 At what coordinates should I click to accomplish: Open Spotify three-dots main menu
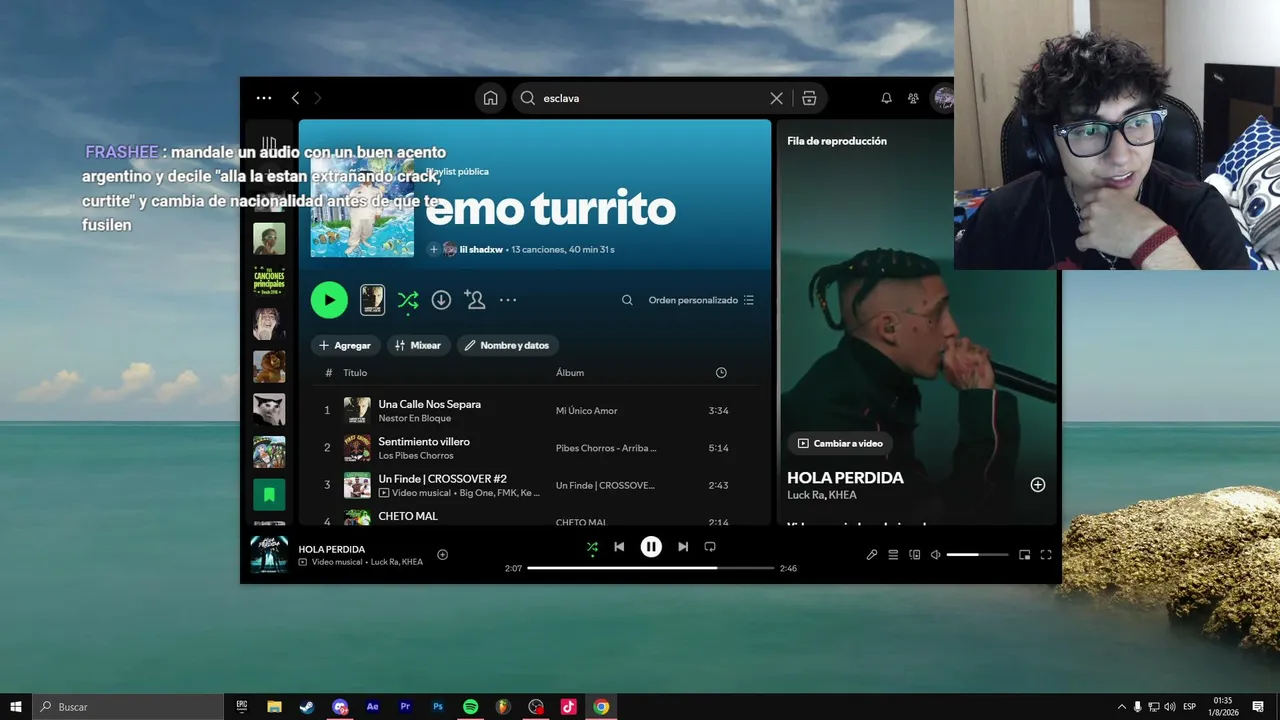pyautogui.click(x=264, y=98)
